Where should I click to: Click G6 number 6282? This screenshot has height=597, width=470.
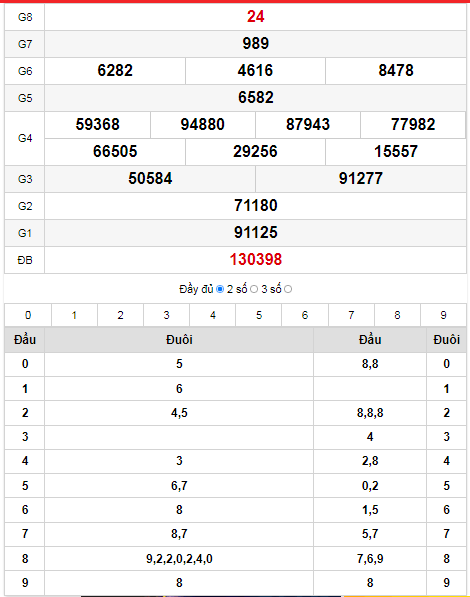click(115, 70)
